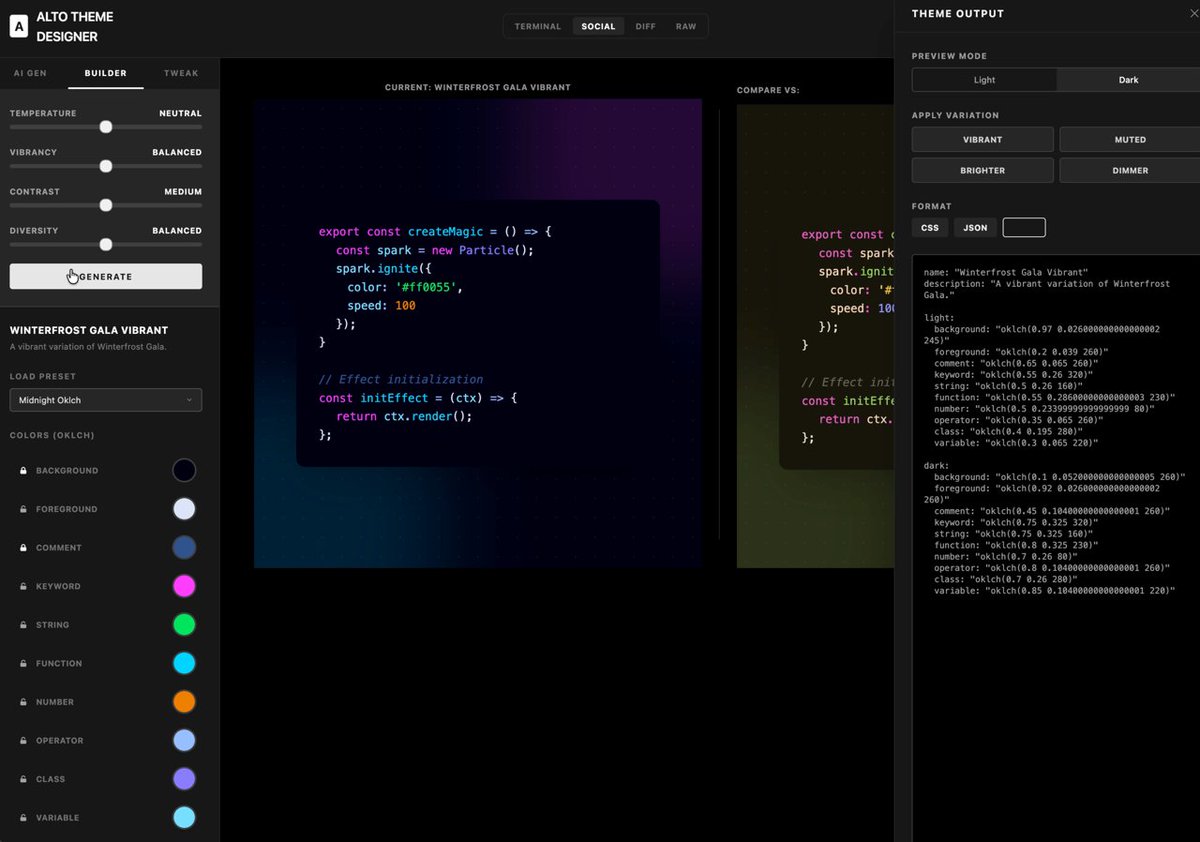
Task: Toggle the lock next to Variable
Action: (23, 818)
